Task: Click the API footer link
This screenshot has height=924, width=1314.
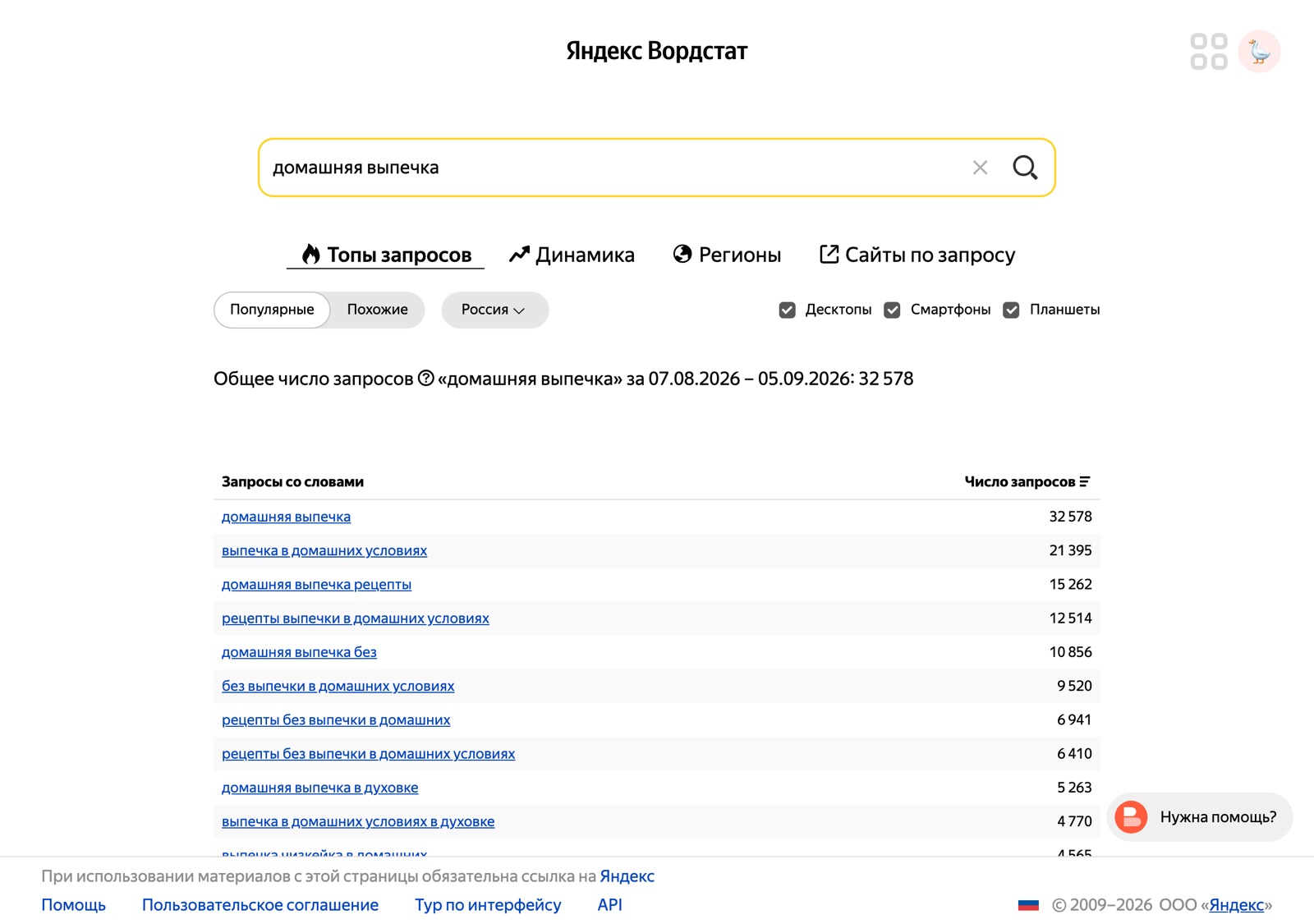Action: click(609, 905)
